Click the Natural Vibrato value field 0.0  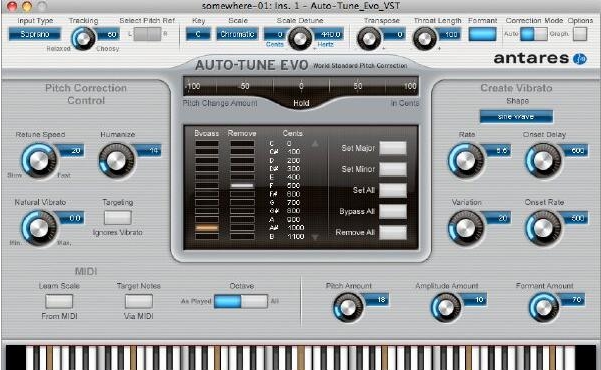click(x=72, y=218)
